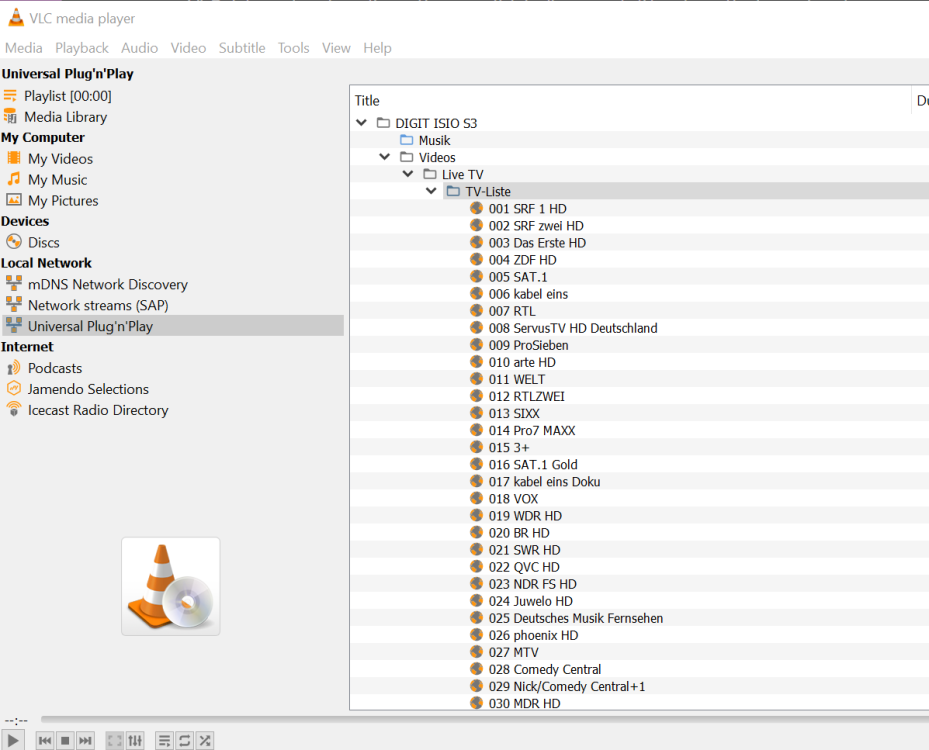Select channel 016 SAT.1 Gold
Viewport: 929px width, 750px height.
(533, 464)
